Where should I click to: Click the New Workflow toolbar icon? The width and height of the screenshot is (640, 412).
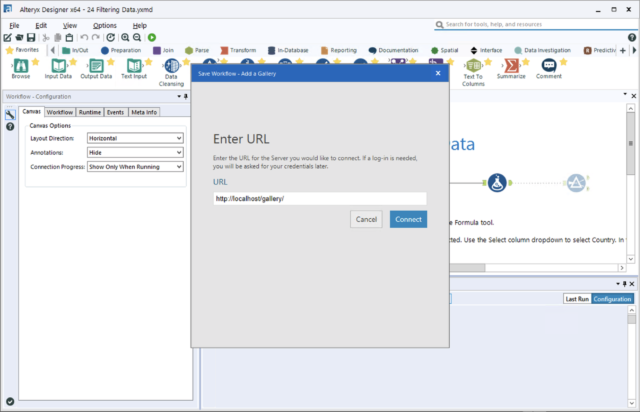click(7, 38)
